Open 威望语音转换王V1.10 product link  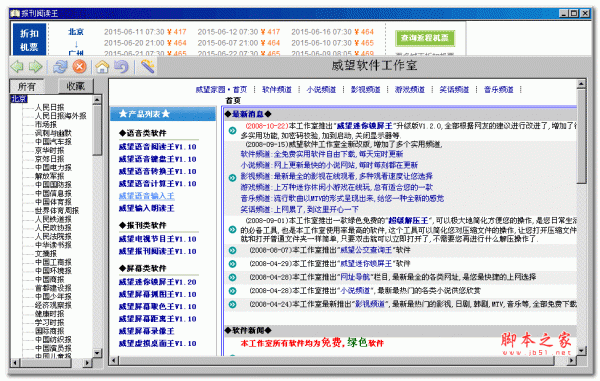[157, 171]
